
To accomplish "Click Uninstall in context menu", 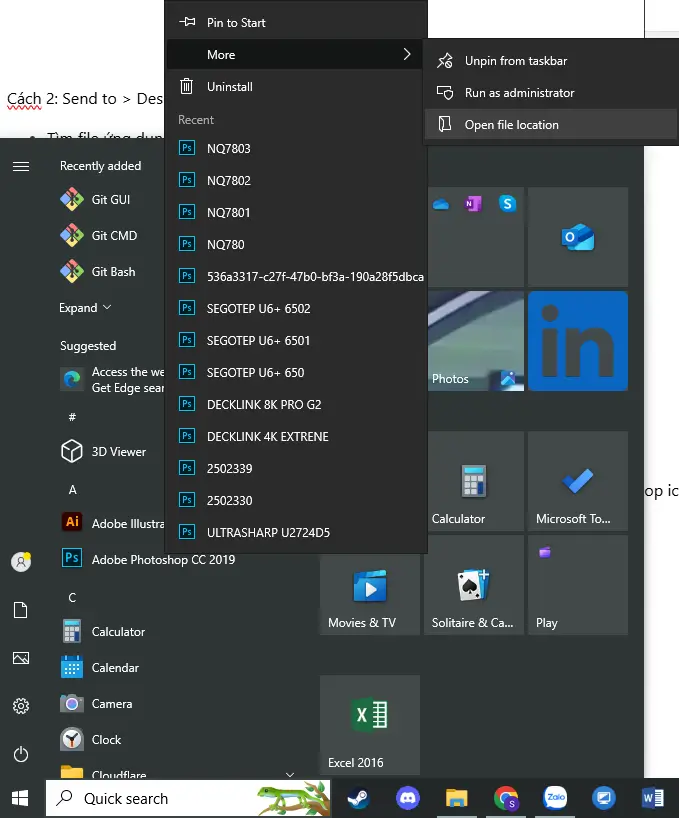I will (229, 87).
